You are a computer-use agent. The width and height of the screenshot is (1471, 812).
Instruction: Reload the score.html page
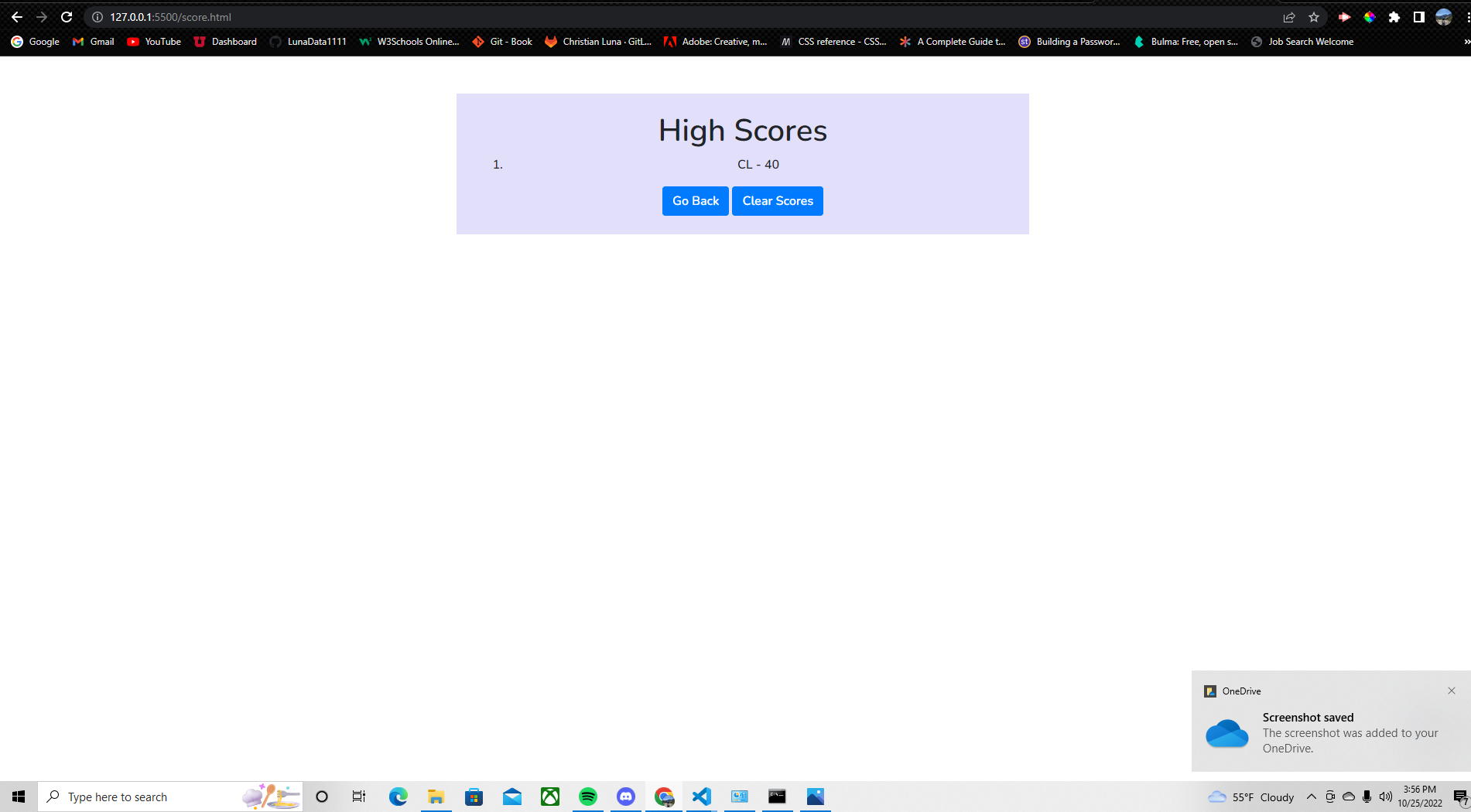[x=67, y=16]
